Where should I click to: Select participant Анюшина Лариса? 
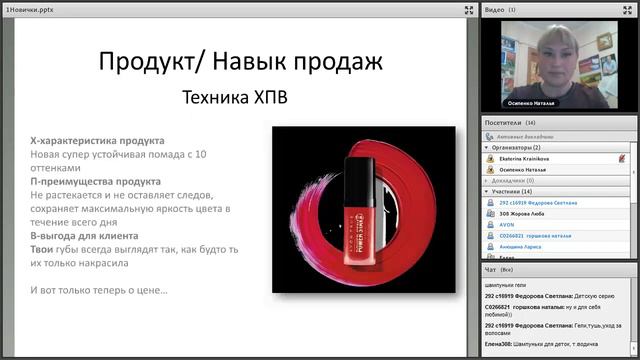pyautogui.click(x=557, y=247)
